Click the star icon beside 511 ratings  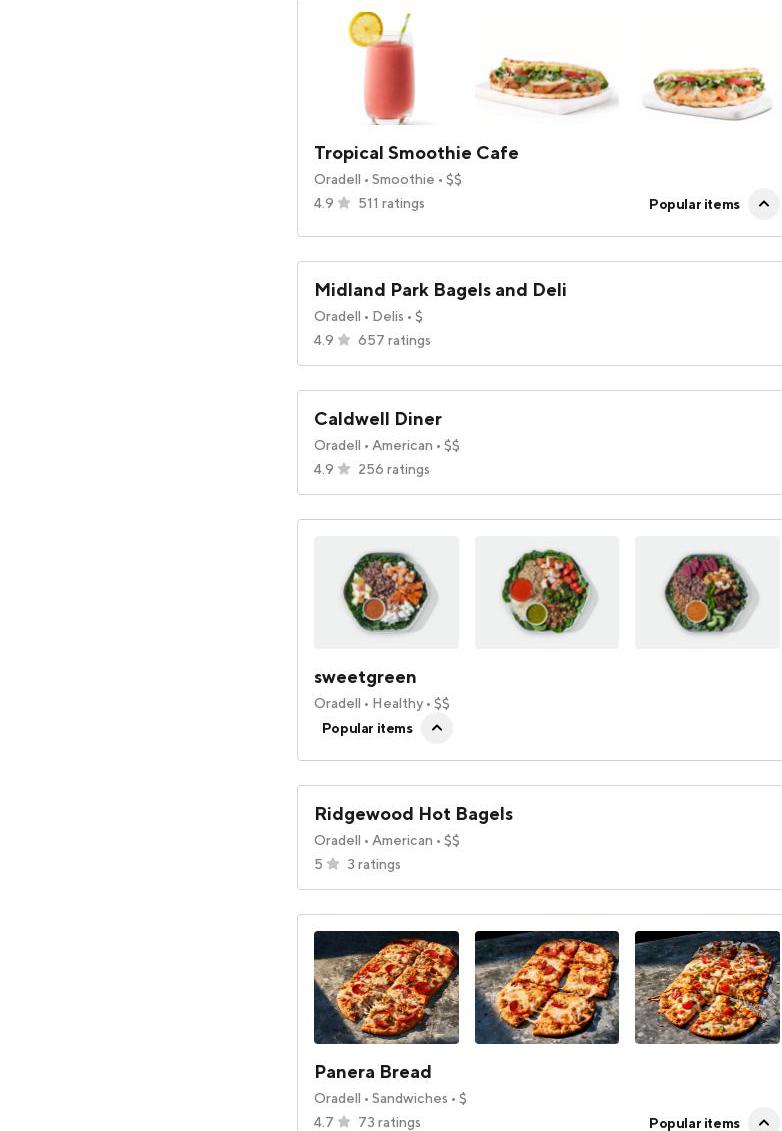(344, 203)
